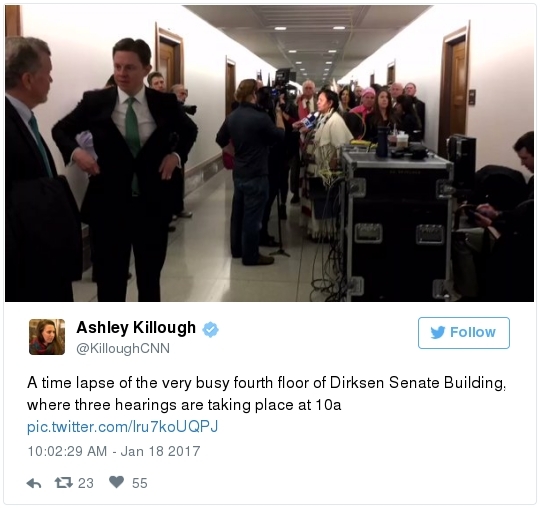Click the man wearing green tie in video
540x508 pixels.
(x=126, y=165)
